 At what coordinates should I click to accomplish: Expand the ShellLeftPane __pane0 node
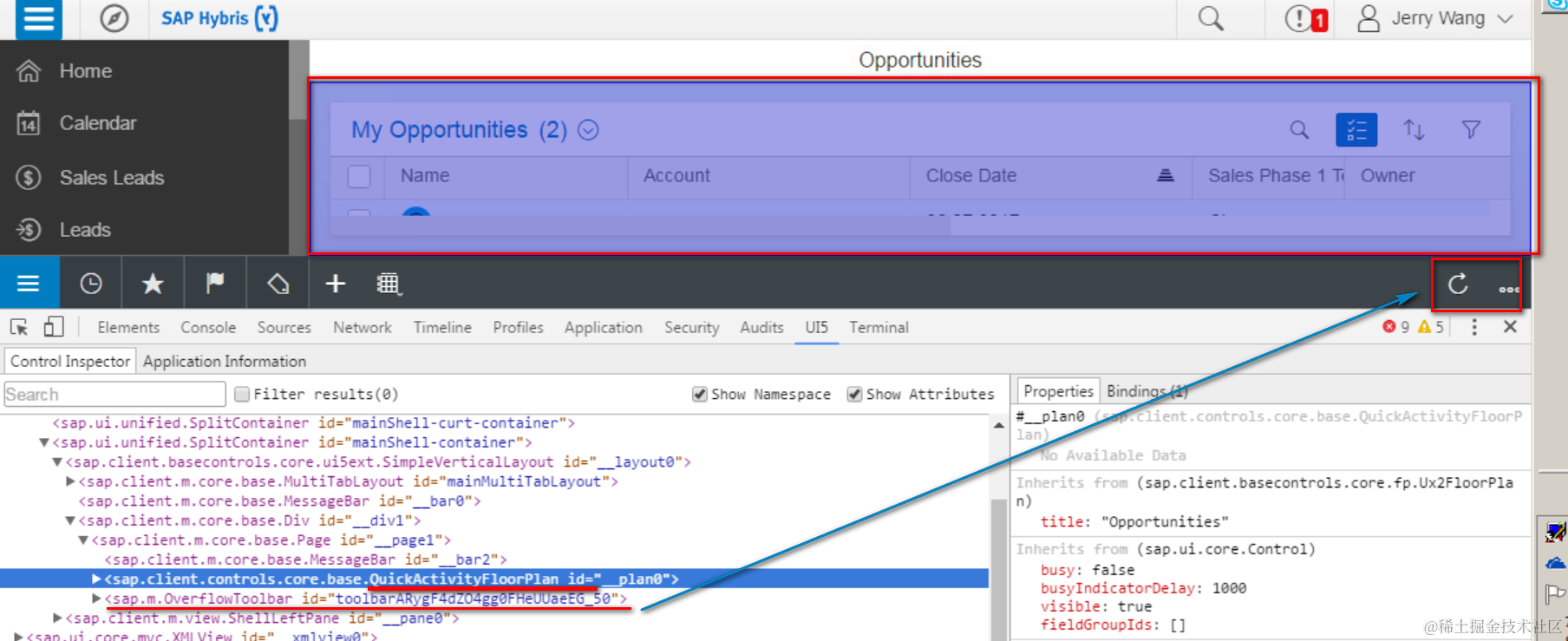coord(57,618)
